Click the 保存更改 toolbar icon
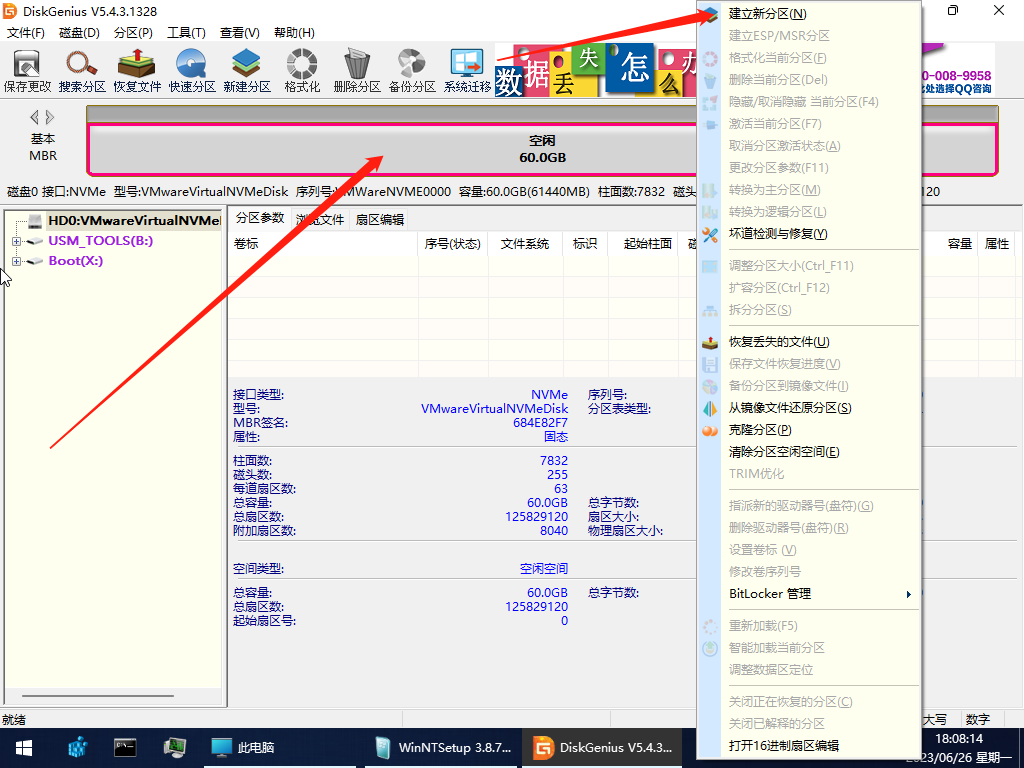1024x768 pixels. pos(27,71)
